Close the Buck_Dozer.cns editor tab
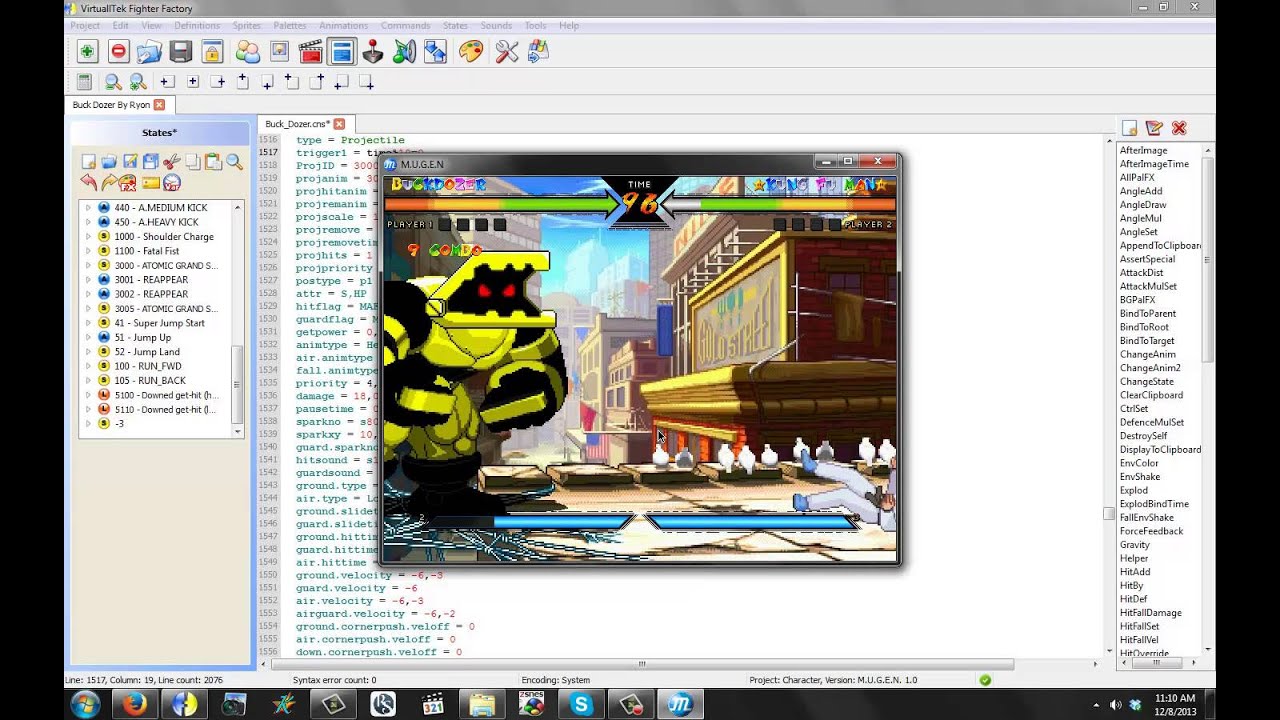Image resolution: width=1280 pixels, height=720 pixels. 339,124
